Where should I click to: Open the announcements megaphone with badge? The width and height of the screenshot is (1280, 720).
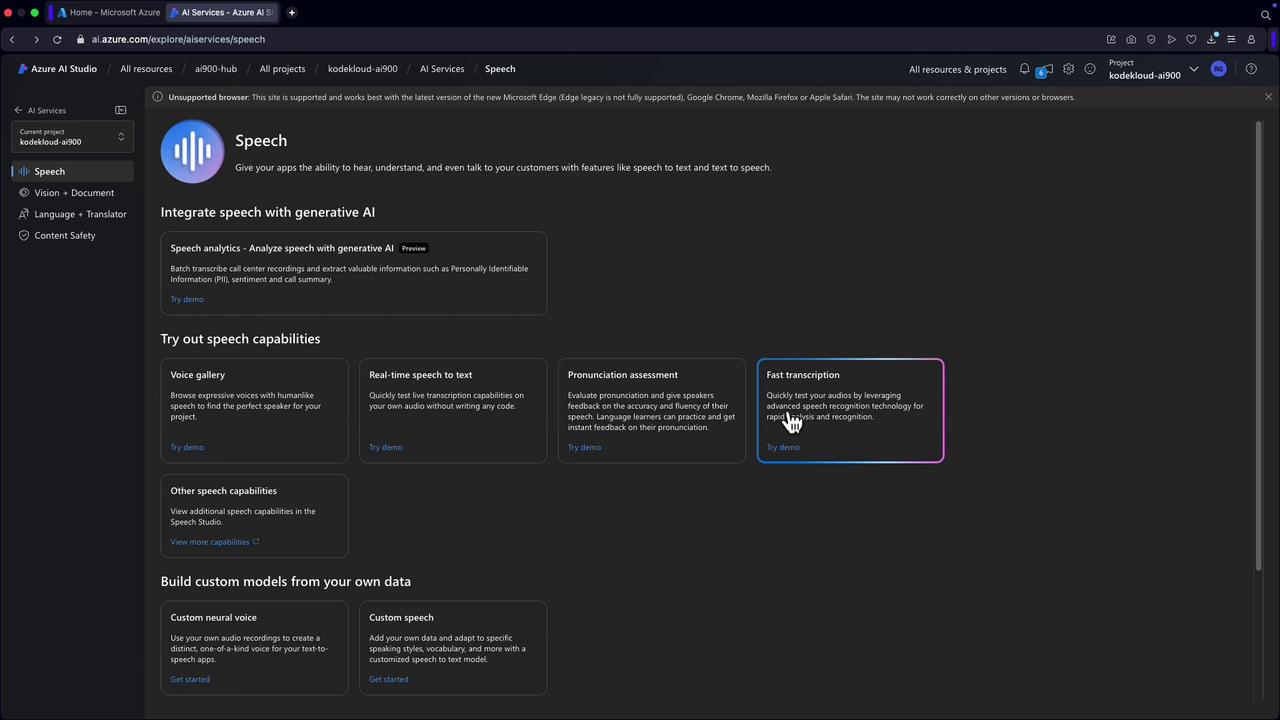click(1044, 70)
